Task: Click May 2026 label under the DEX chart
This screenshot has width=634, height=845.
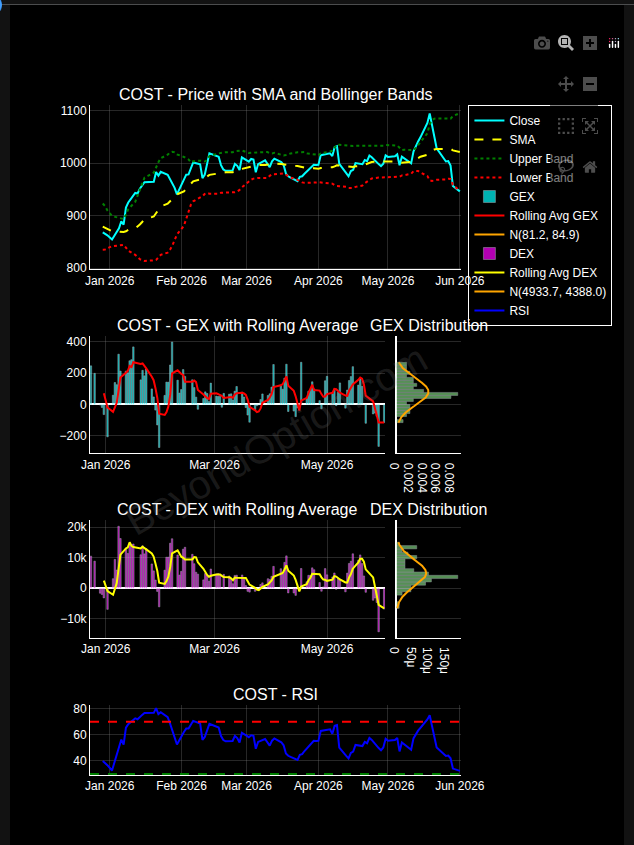Action: pyautogui.click(x=328, y=649)
